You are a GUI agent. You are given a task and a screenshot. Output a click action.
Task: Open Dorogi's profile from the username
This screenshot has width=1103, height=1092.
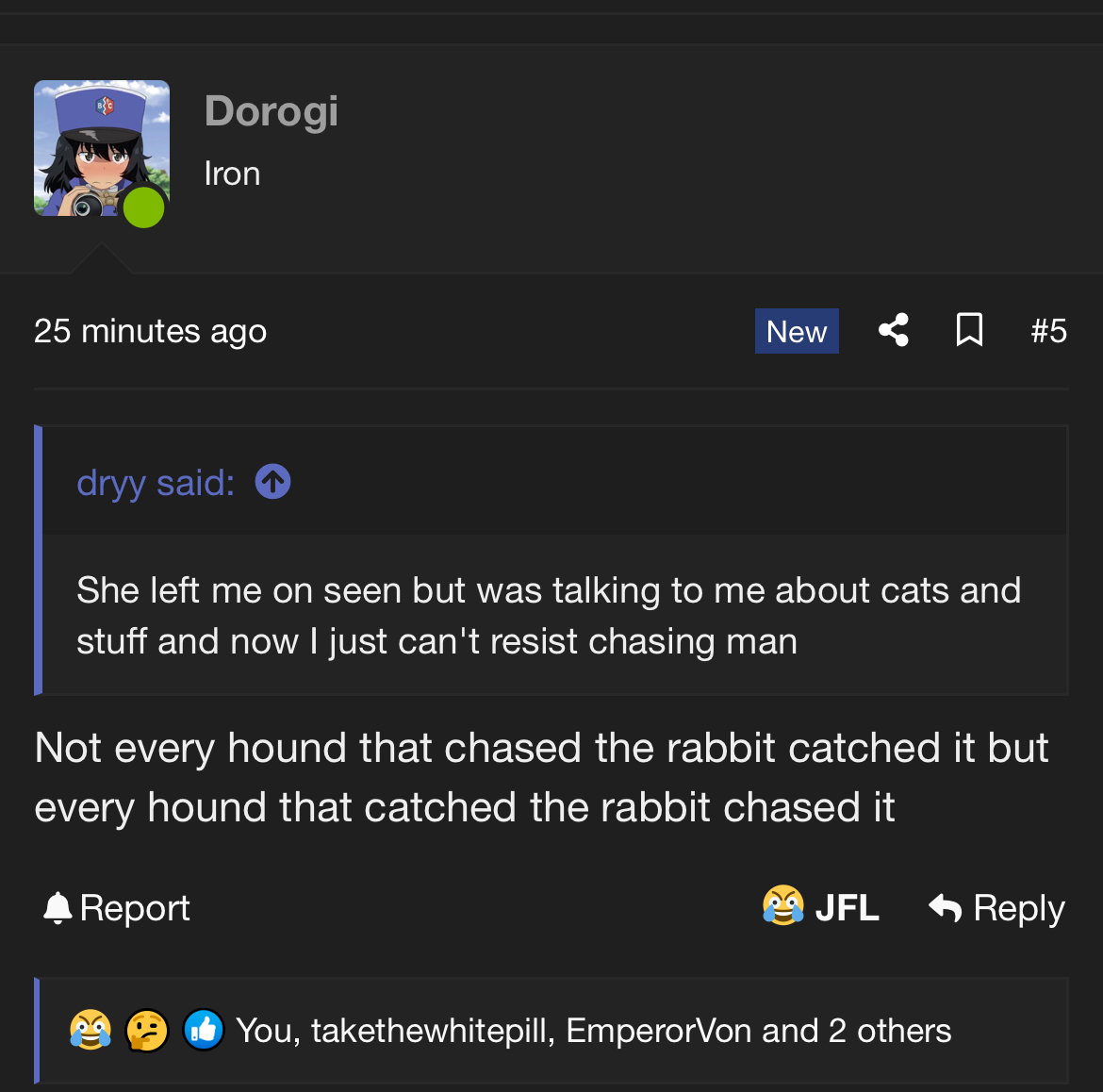(x=271, y=111)
